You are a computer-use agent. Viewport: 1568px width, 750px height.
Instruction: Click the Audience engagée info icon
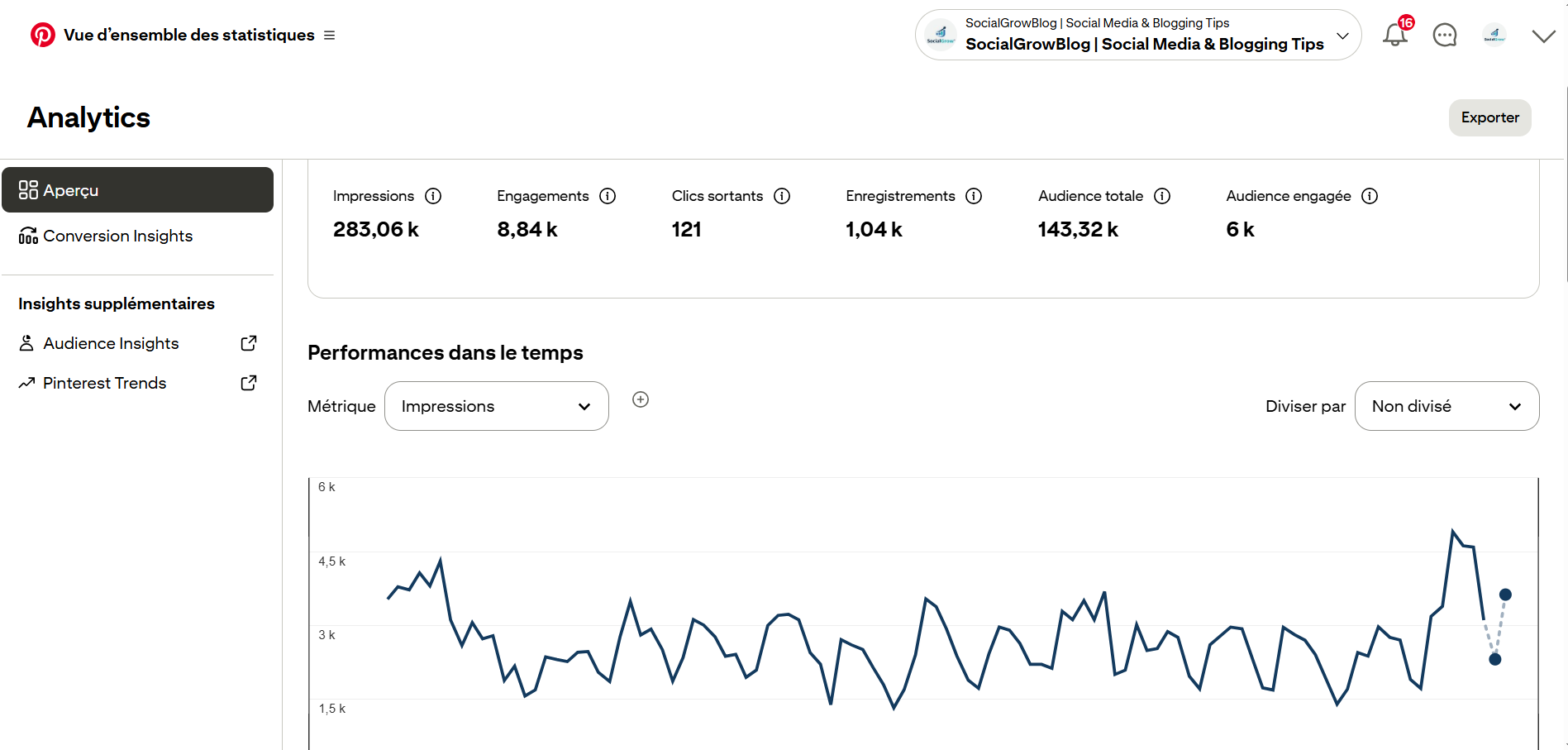(x=1370, y=196)
